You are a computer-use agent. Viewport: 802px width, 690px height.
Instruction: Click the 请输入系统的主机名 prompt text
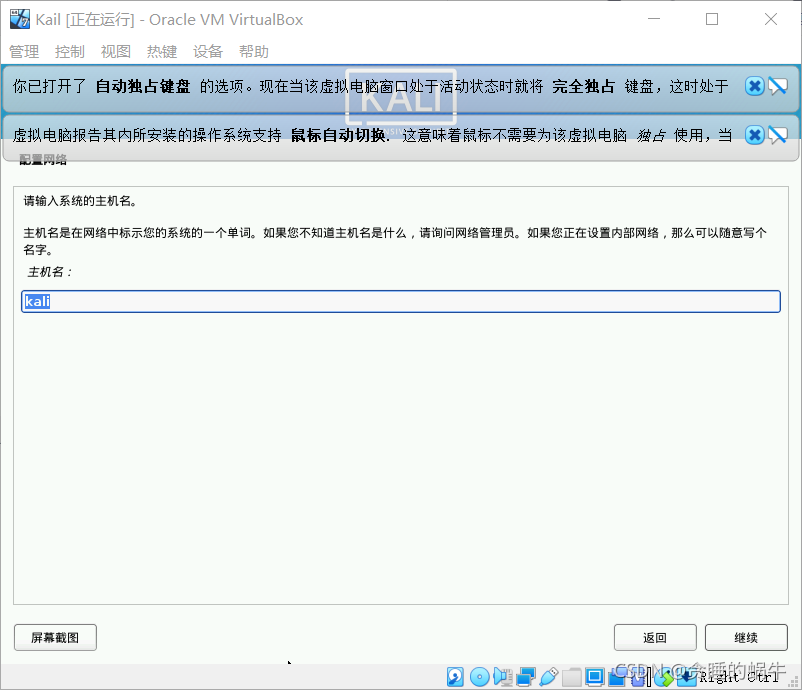pos(80,201)
